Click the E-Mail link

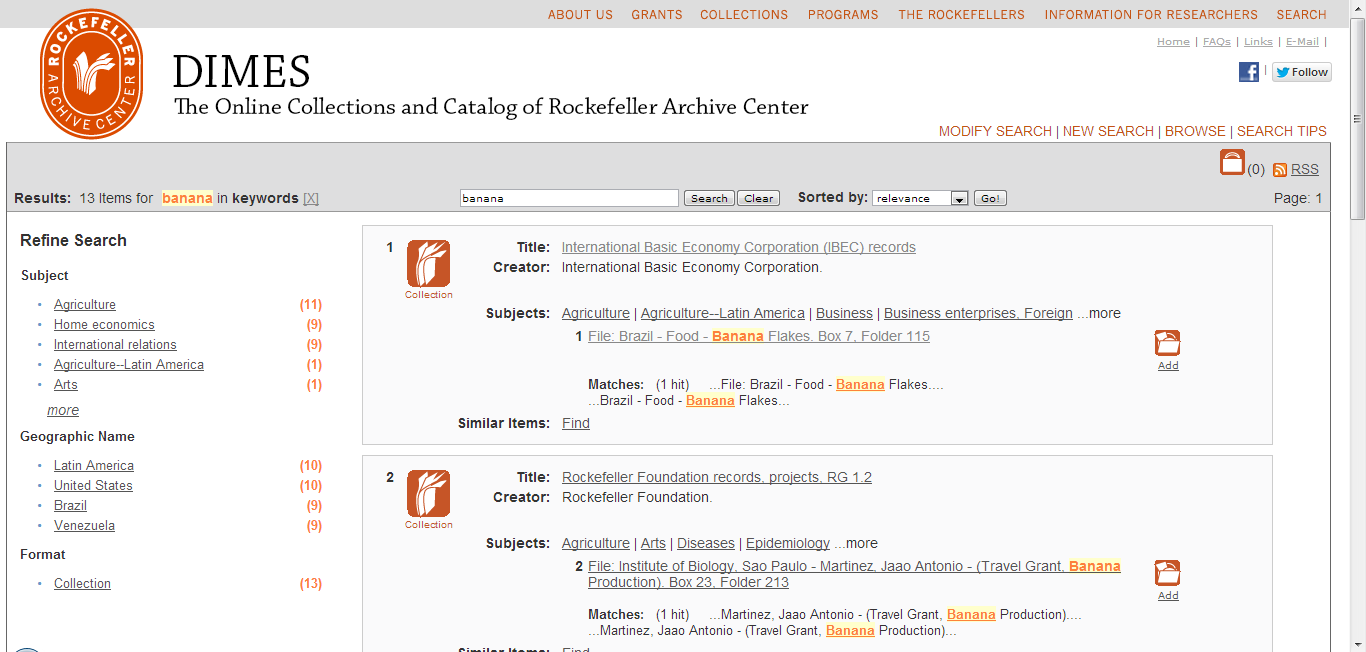[1302, 42]
